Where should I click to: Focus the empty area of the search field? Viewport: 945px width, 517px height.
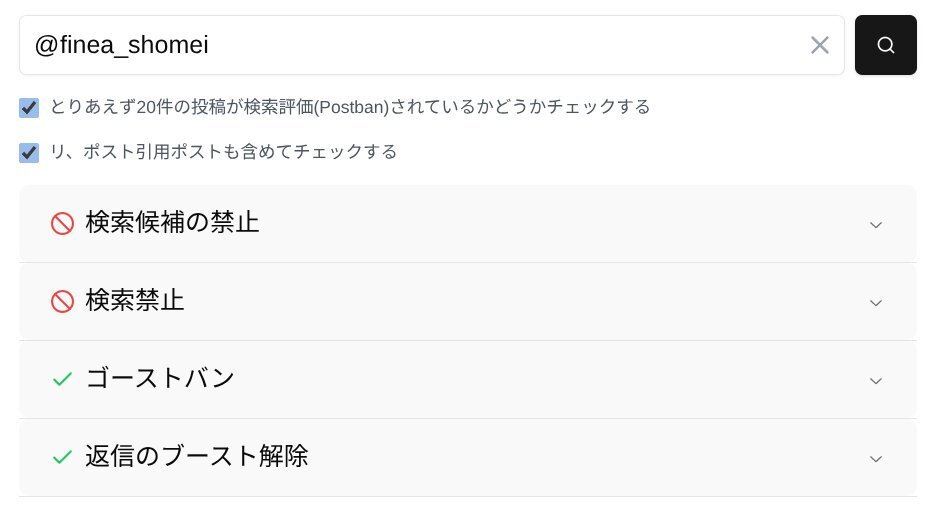coord(500,45)
